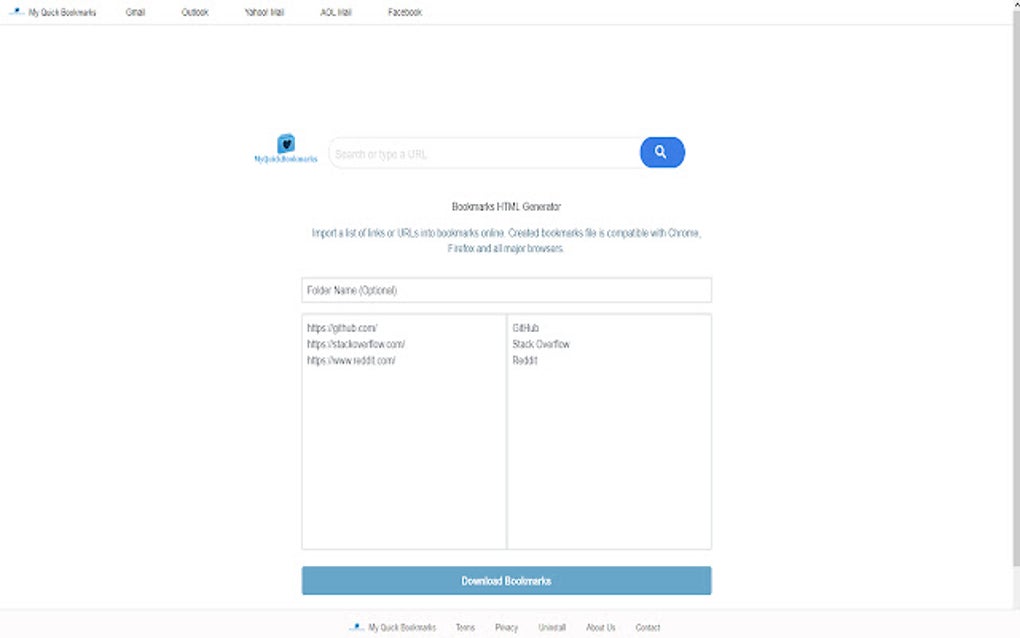
Task: Click the bookmark icon in the footer
Action: (x=355, y=627)
